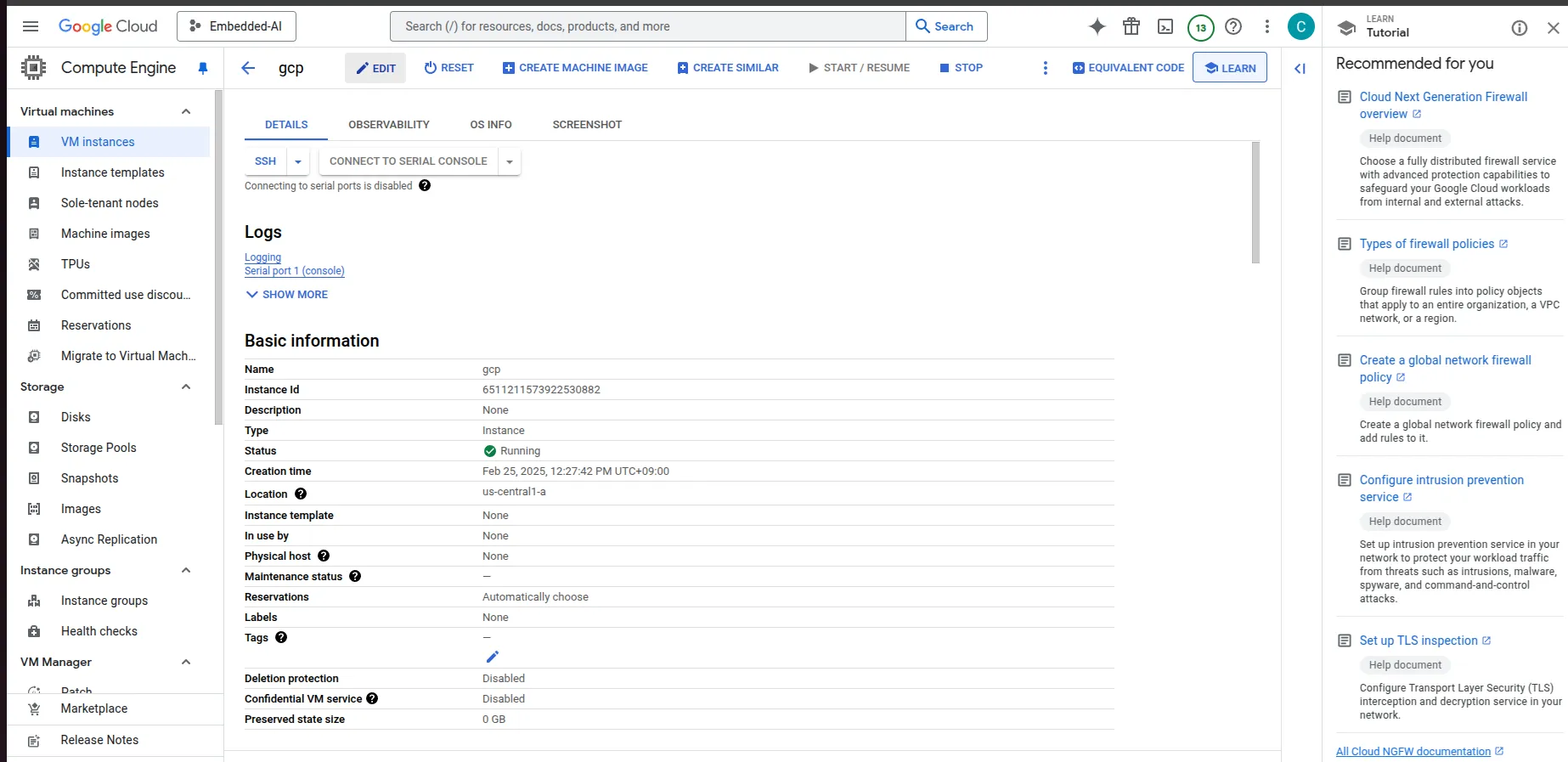
Task: Click the RESET button
Action: click(x=448, y=68)
